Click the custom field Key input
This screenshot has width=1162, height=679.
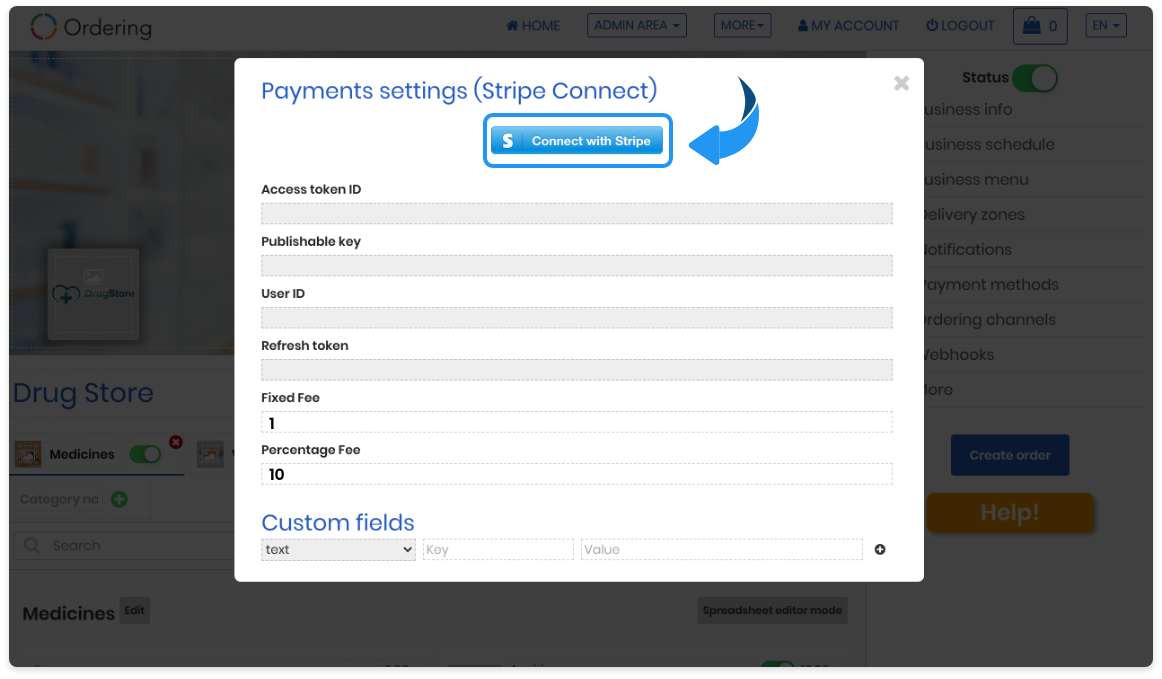(498, 549)
